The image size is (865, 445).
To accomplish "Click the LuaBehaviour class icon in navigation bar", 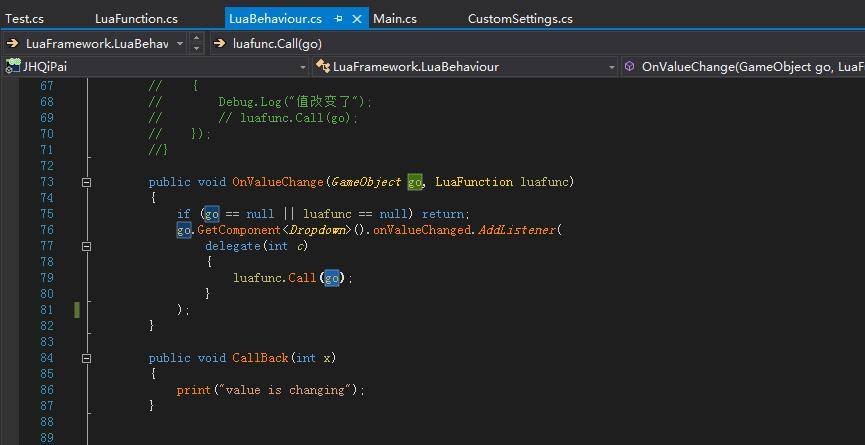I will (323, 67).
